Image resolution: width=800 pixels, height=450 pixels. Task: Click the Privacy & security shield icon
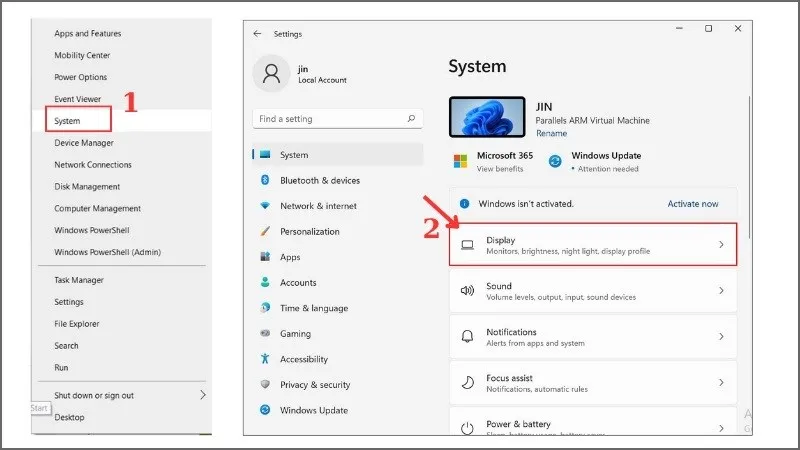point(265,385)
